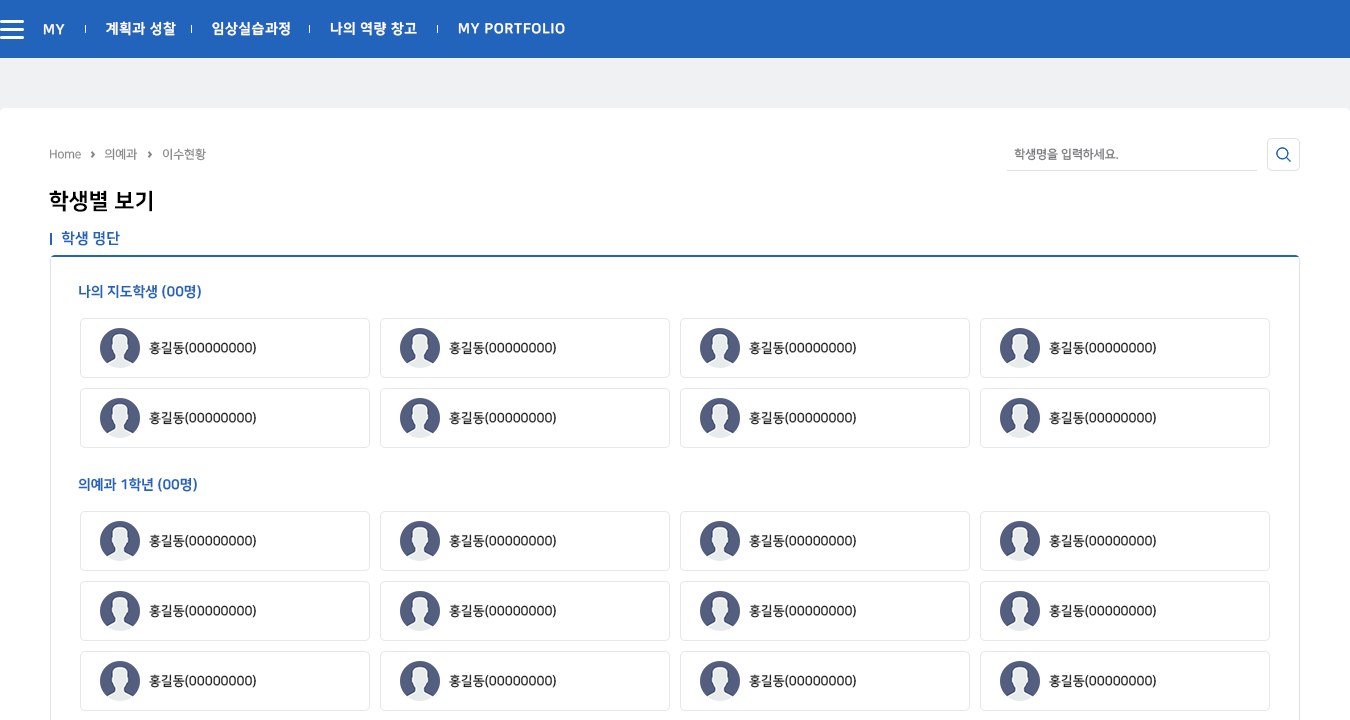Click the 학생별 보기 page heading
The width and height of the screenshot is (1350, 720).
[102, 201]
